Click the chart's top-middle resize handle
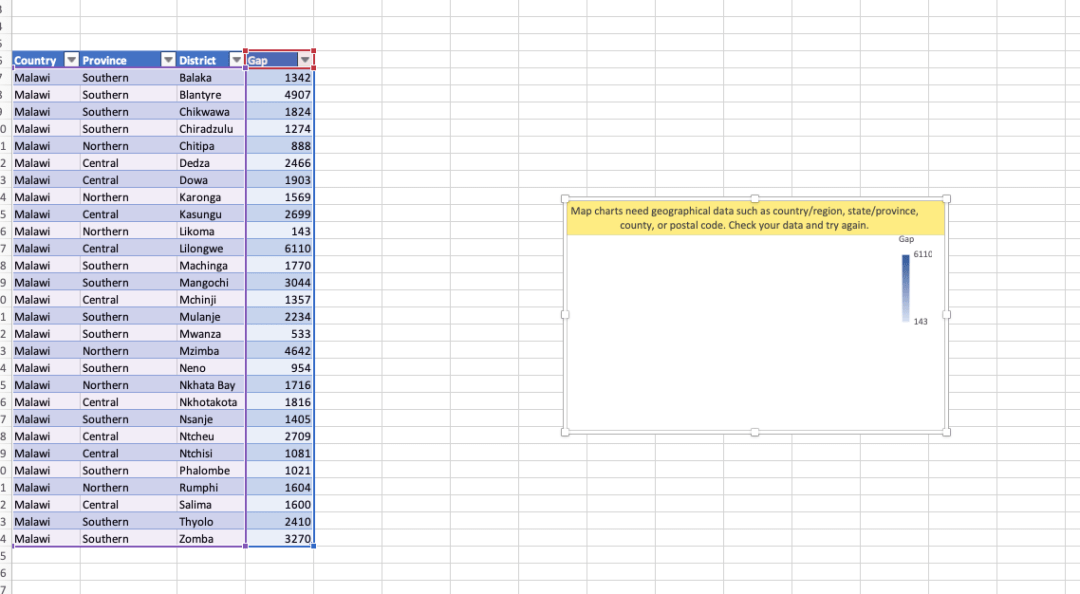This screenshot has height=594, width=1080. pyautogui.click(x=755, y=199)
